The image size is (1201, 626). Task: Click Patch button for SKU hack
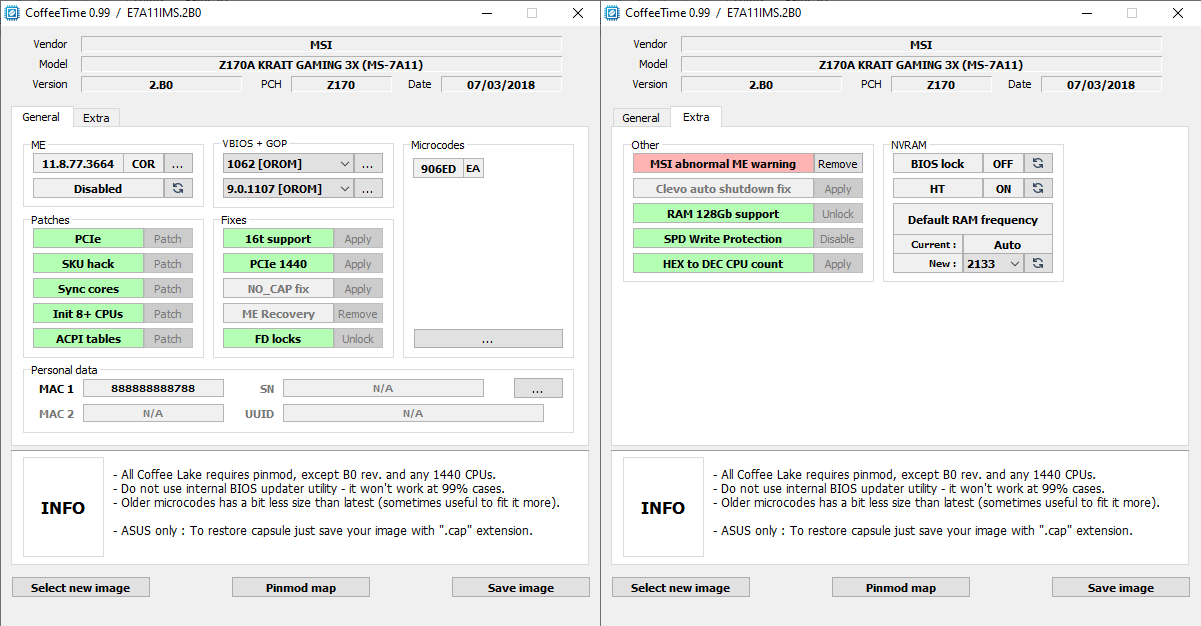(x=168, y=263)
